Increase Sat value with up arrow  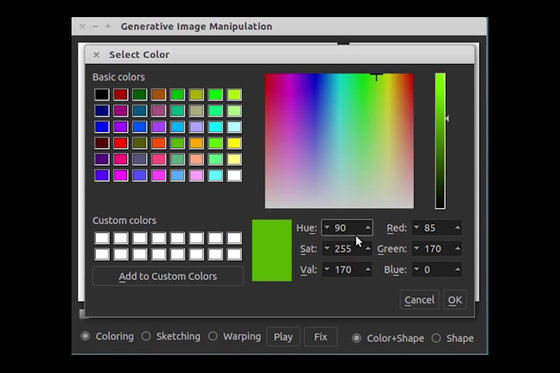tap(368, 248)
